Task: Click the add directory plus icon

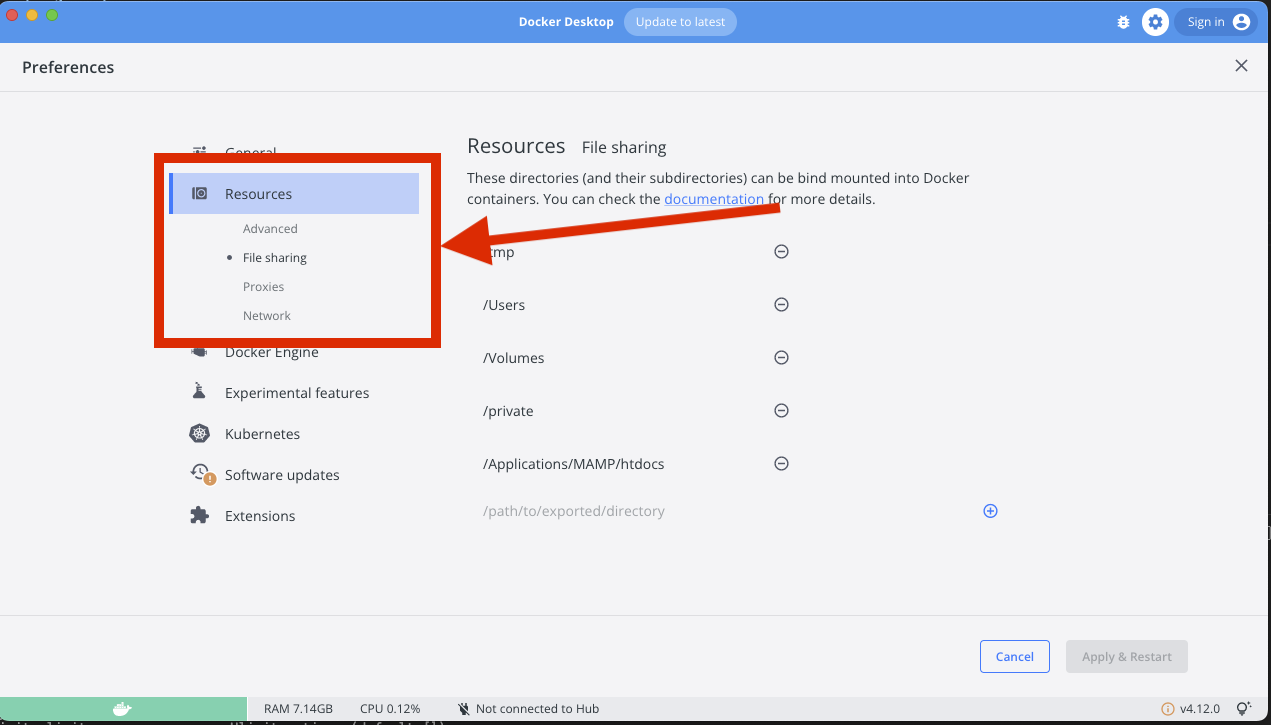Action: coord(990,511)
